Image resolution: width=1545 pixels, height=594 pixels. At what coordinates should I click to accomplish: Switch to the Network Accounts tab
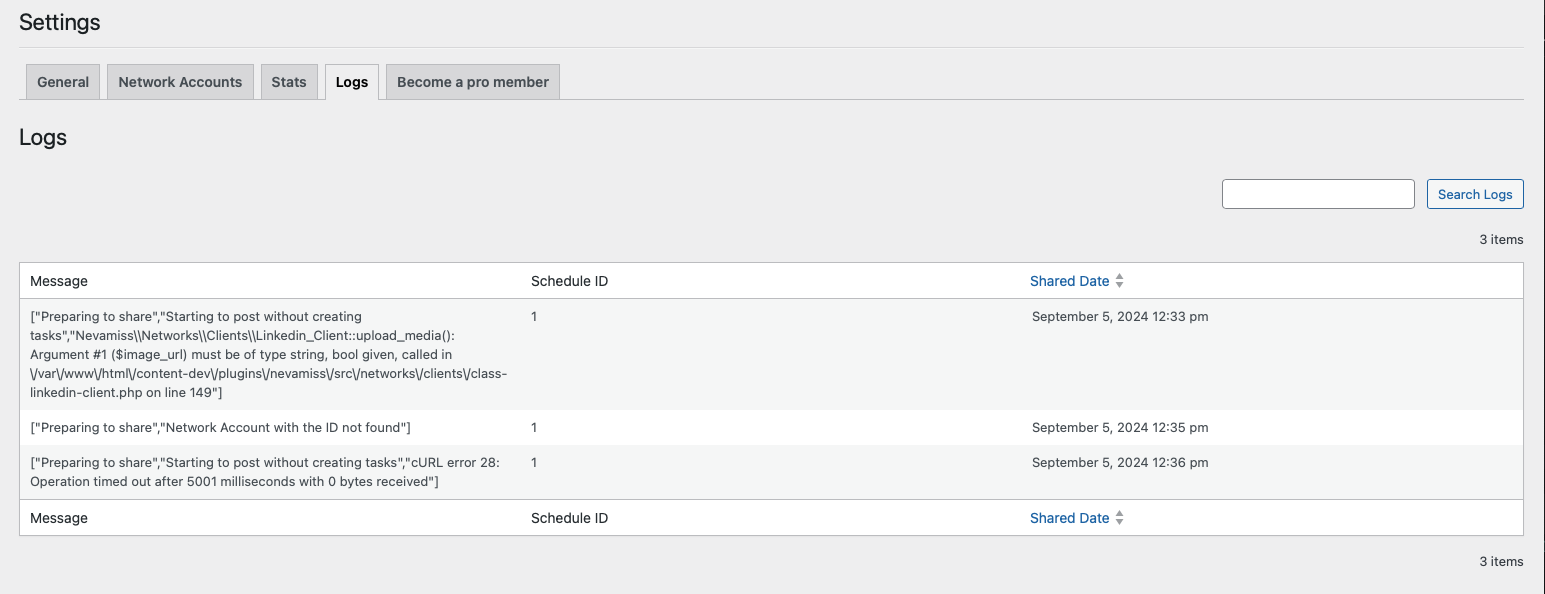coord(180,82)
